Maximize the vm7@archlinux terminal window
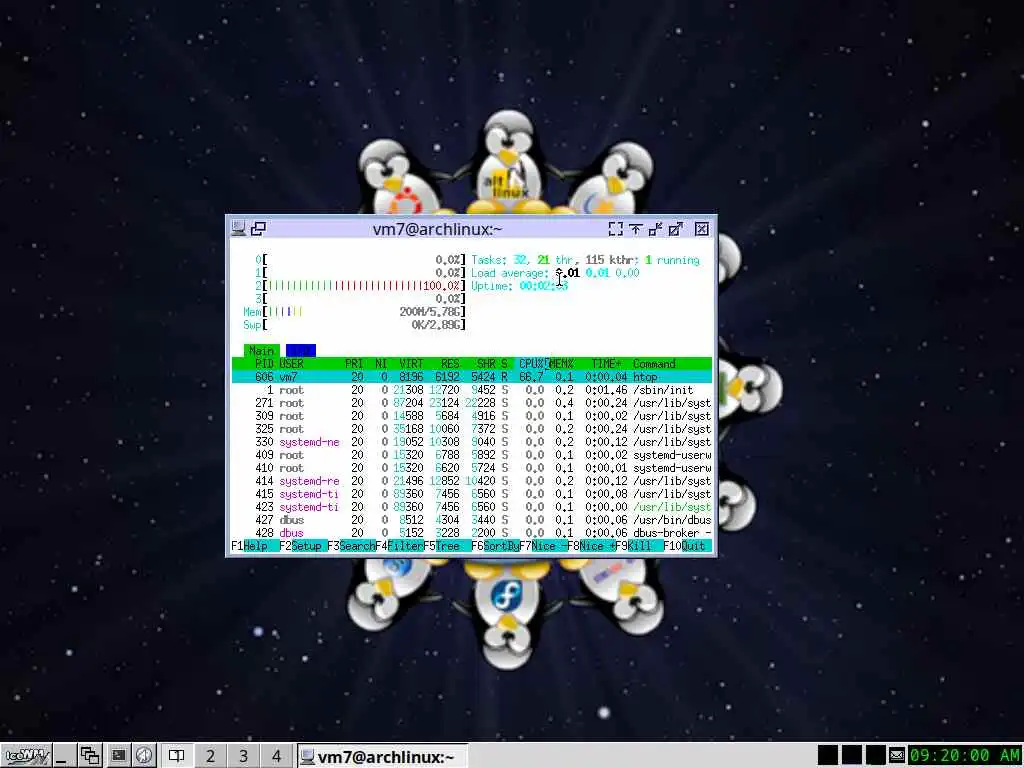Image resolution: width=1024 pixels, height=768 pixels. tap(675, 229)
